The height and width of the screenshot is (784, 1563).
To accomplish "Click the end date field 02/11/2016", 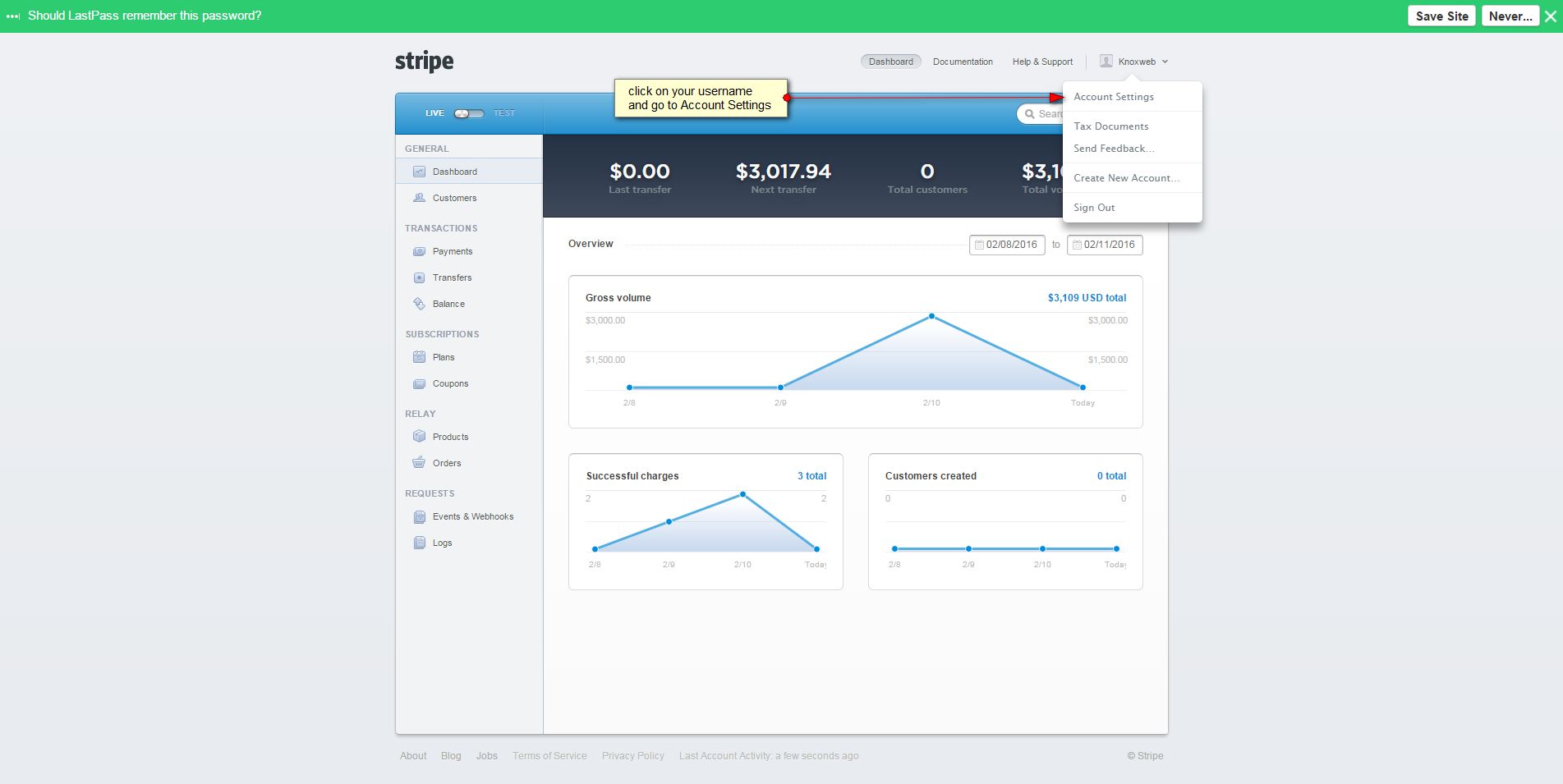I will (1105, 245).
